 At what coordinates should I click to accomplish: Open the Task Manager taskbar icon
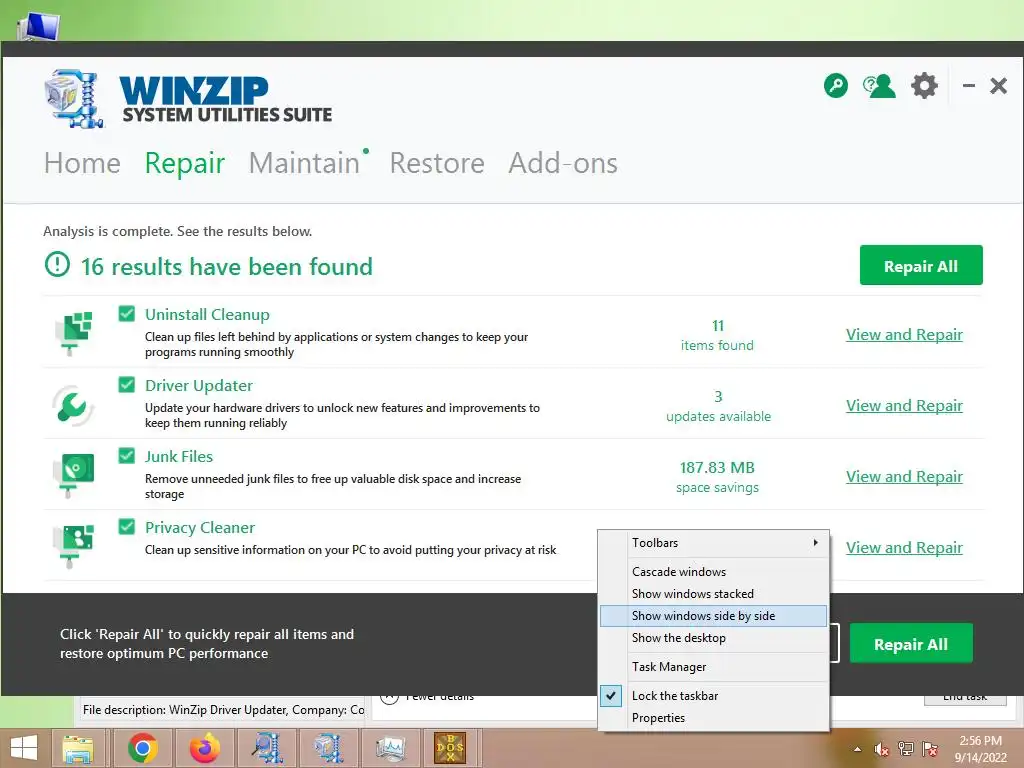[x=391, y=748]
